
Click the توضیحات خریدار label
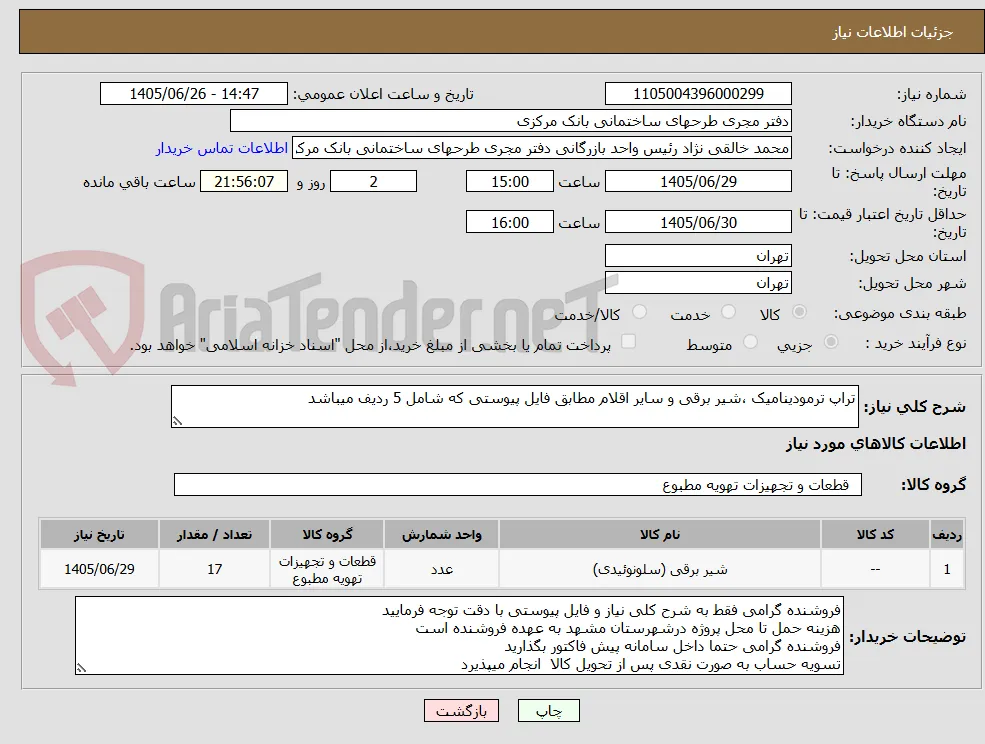pyautogui.click(x=908, y=637)
